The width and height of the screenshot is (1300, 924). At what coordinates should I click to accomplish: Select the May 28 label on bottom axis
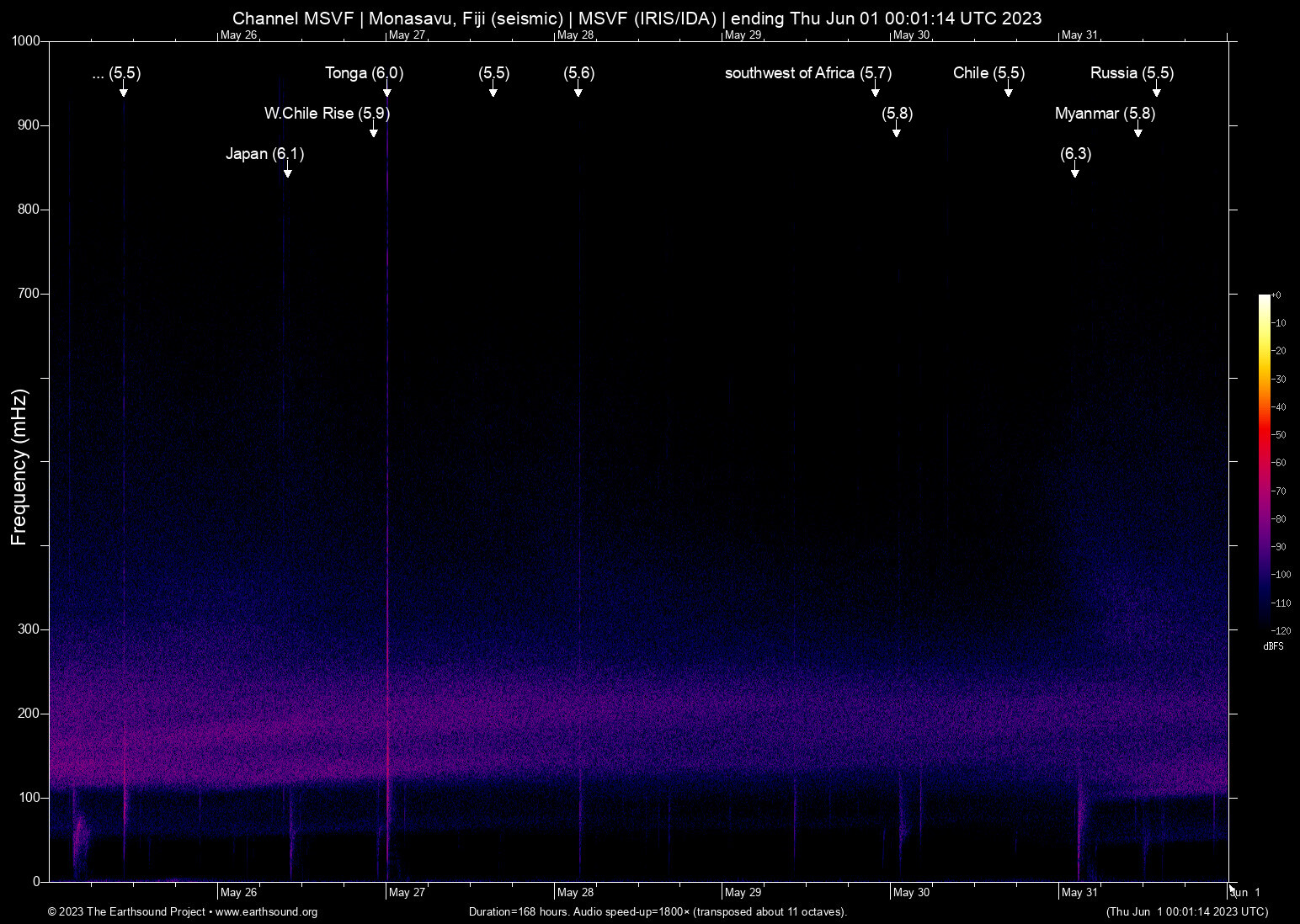click(573, 892)
